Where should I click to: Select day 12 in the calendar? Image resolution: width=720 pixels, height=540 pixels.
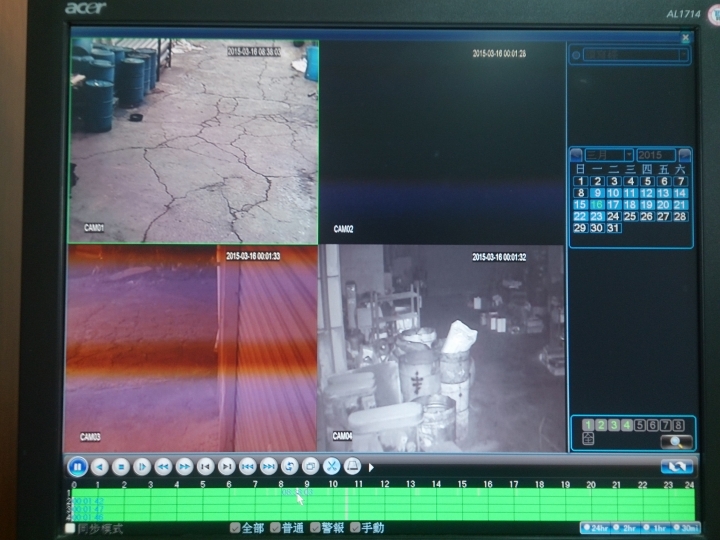[x=647, y=193]
